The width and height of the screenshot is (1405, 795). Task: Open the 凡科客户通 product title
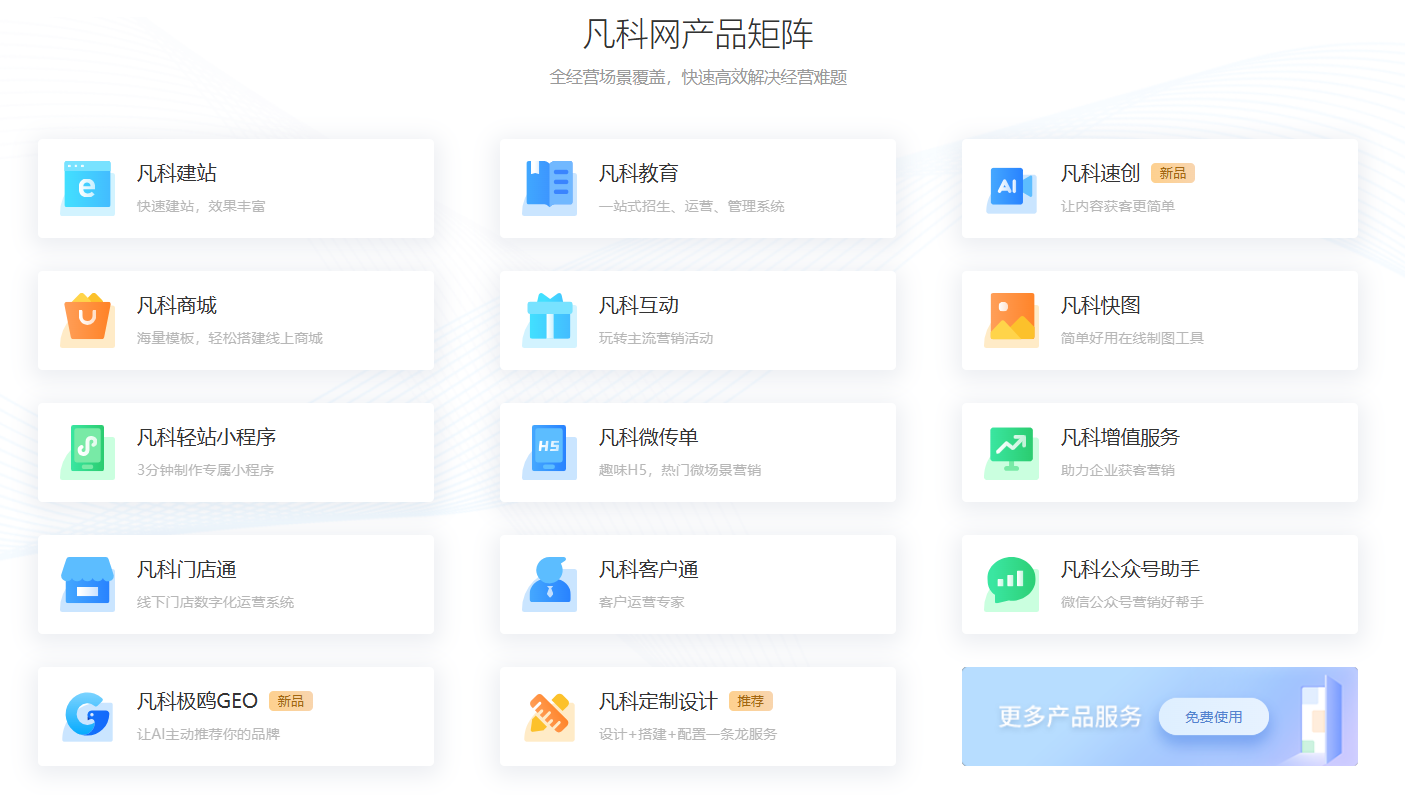click(649, 569)
